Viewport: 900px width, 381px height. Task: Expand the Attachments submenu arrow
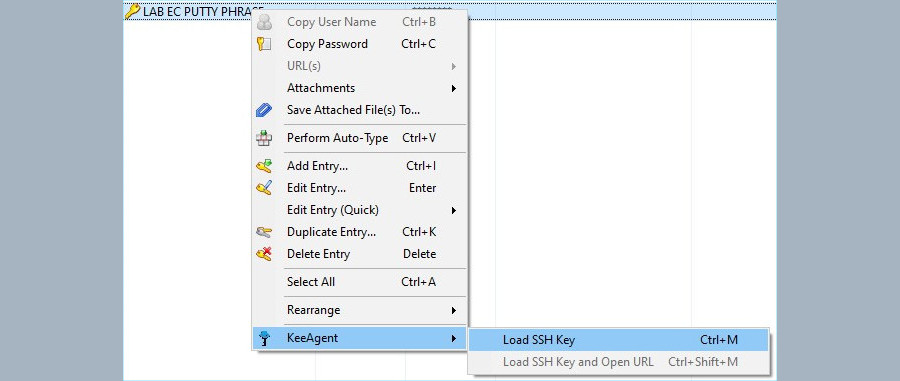pyautogui.click(x=453, y=88)
